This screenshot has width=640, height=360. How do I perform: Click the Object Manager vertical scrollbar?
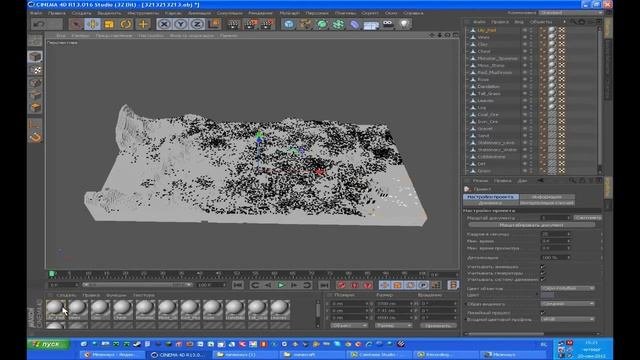coord(600,98)
